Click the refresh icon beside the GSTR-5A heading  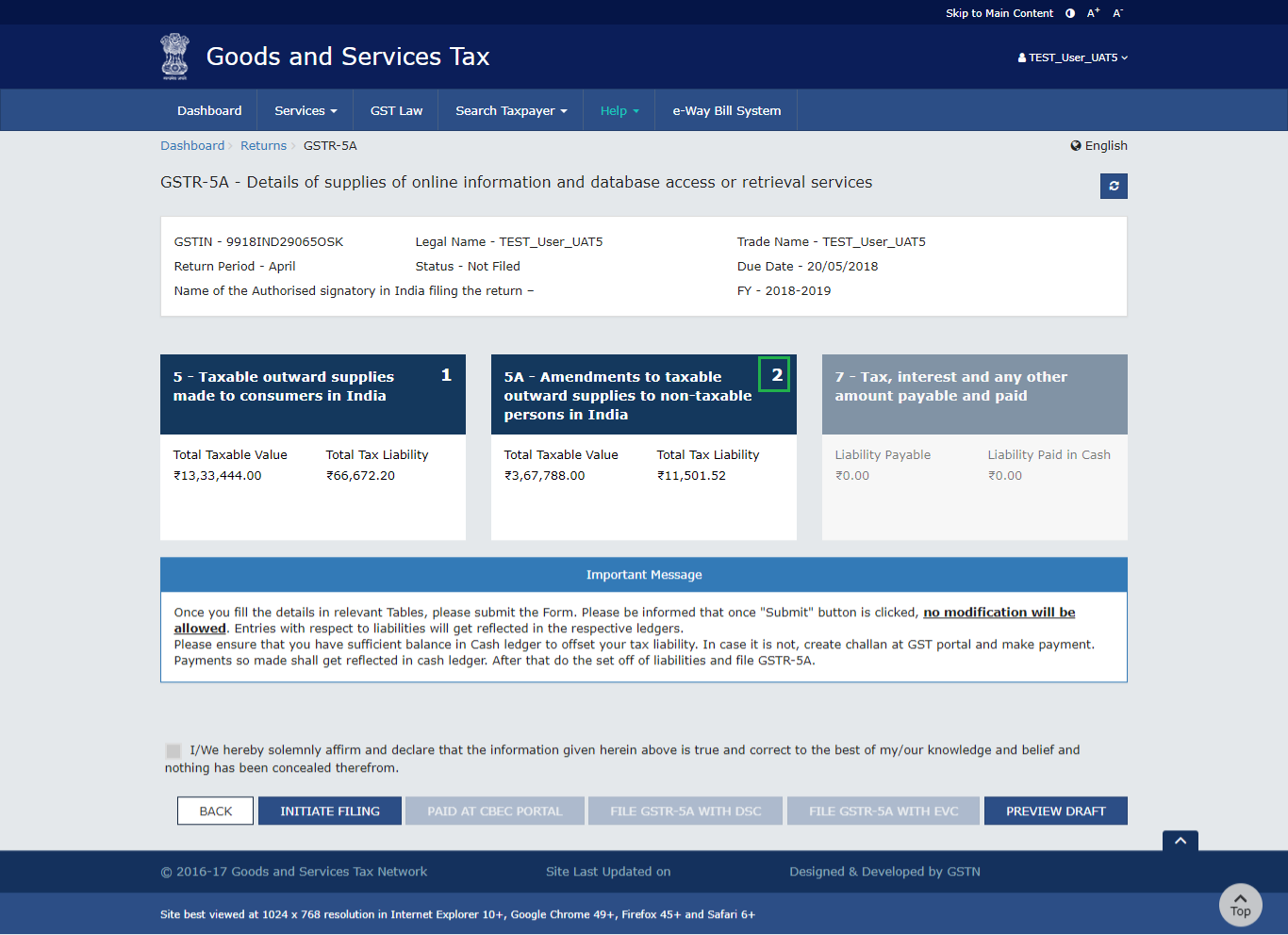tap(1114, 186)
